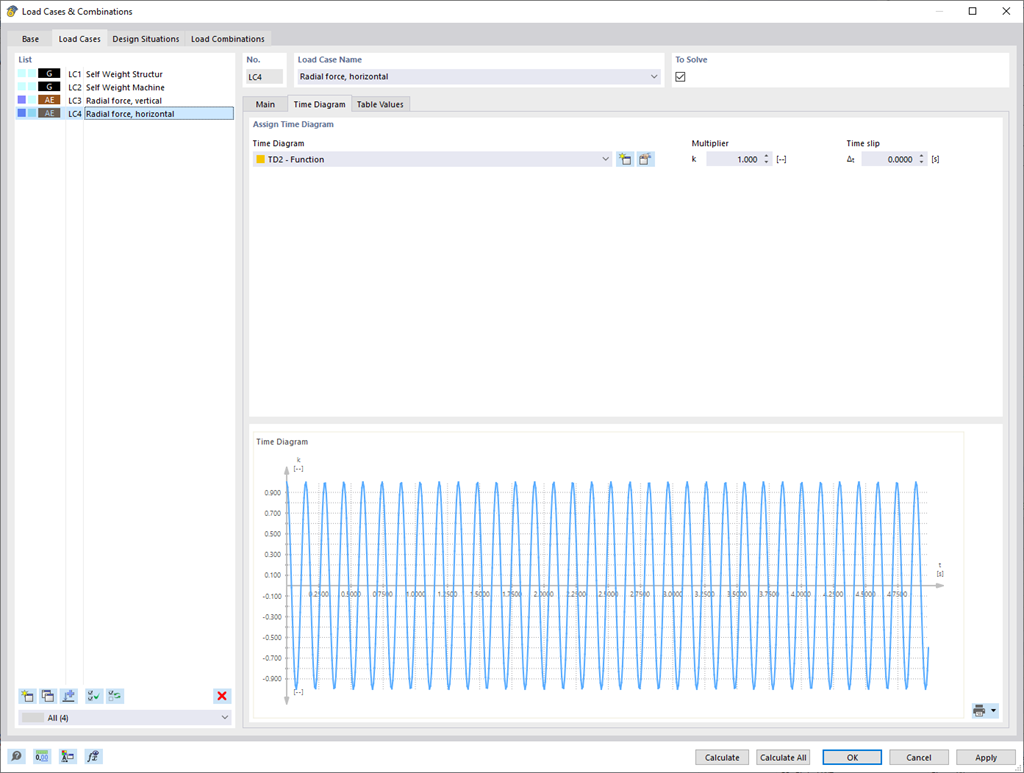Open the display properties settings

click(66, 756)
